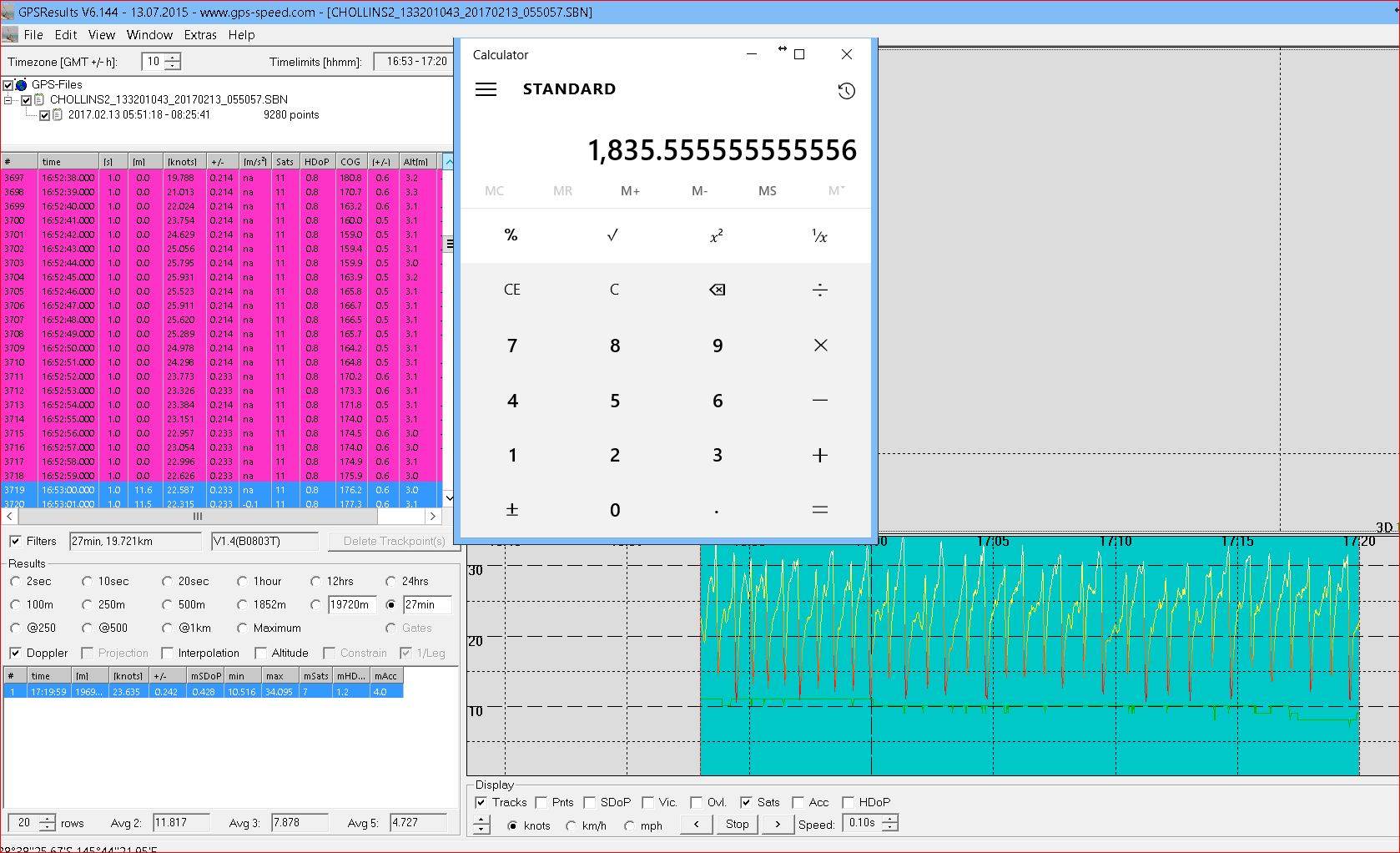Open the Calculator hamburger navigation menu
The width and height of the screenshot is (1400, 853).
486,89
